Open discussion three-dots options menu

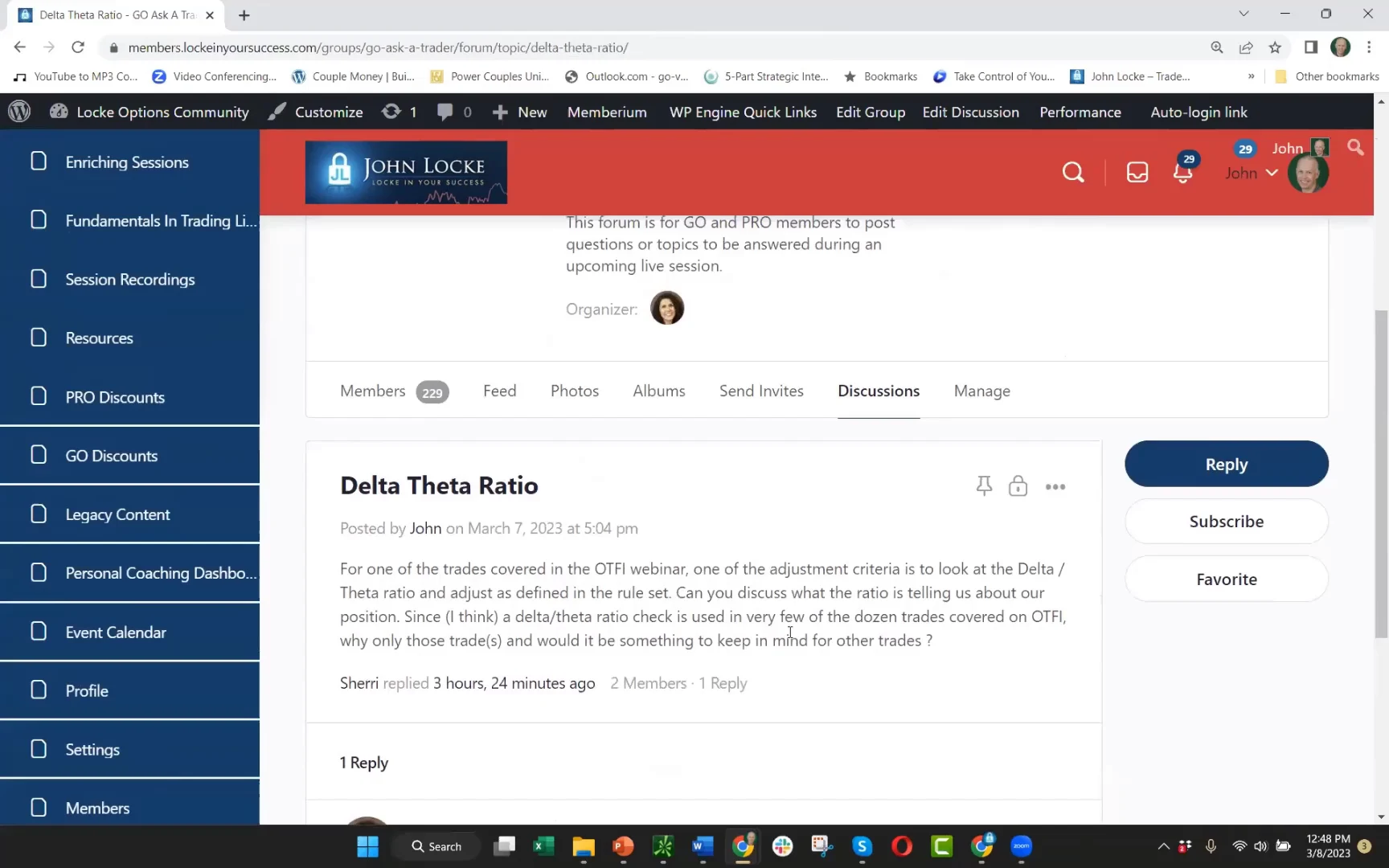point(1055,487)
